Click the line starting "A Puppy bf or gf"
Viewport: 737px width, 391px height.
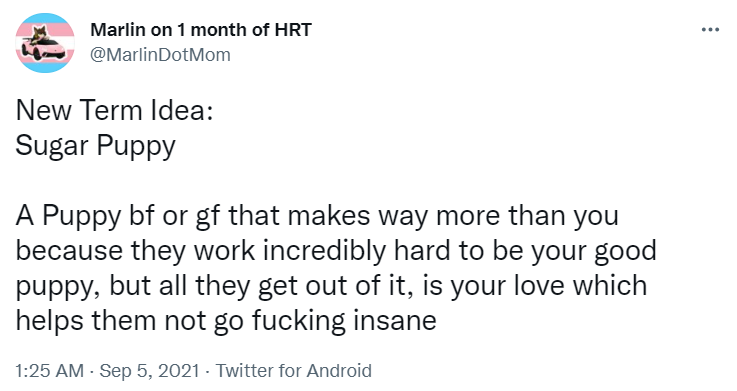(317, 217)
